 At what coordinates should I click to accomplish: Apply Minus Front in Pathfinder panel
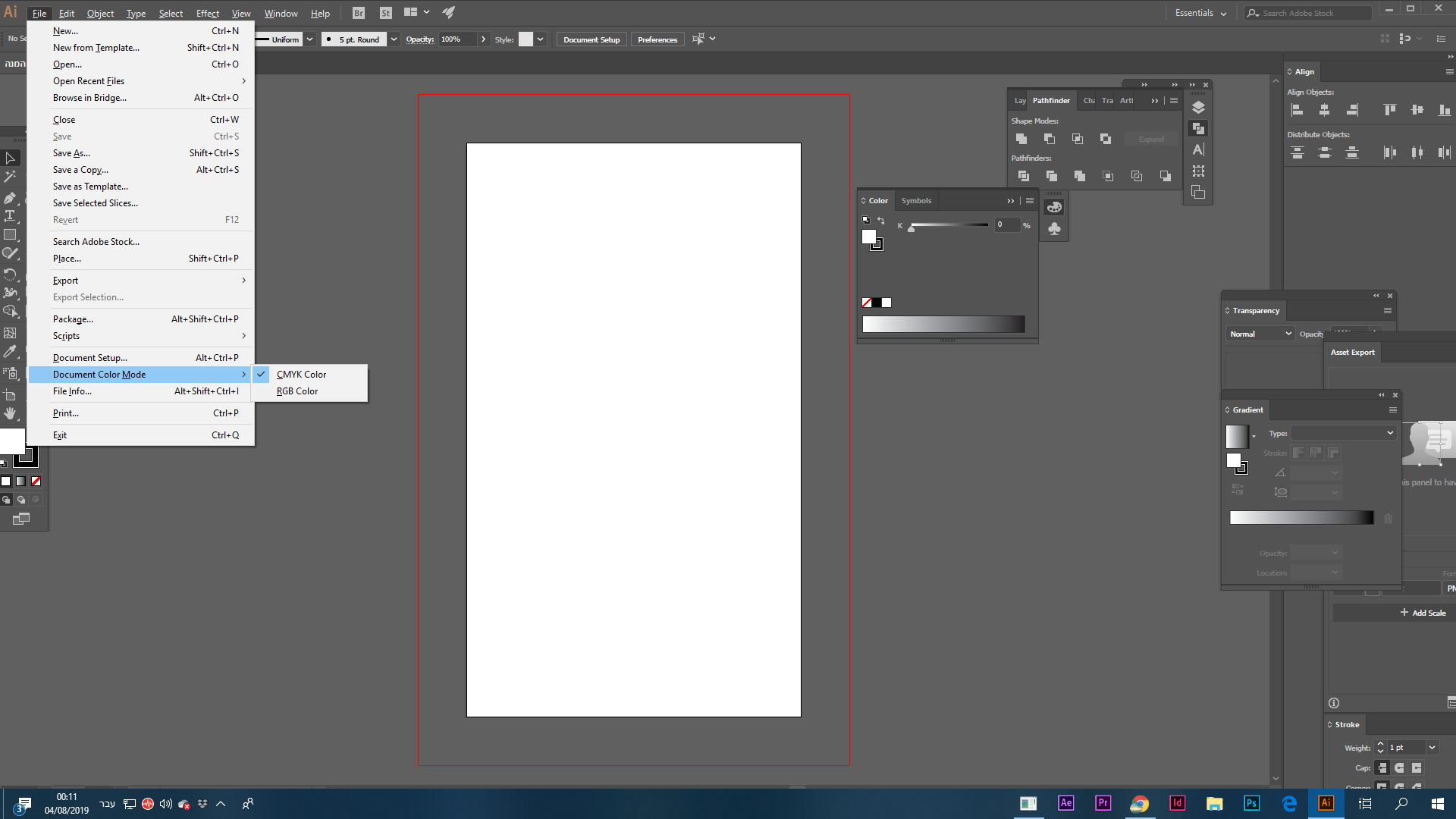click(1050, 139)
